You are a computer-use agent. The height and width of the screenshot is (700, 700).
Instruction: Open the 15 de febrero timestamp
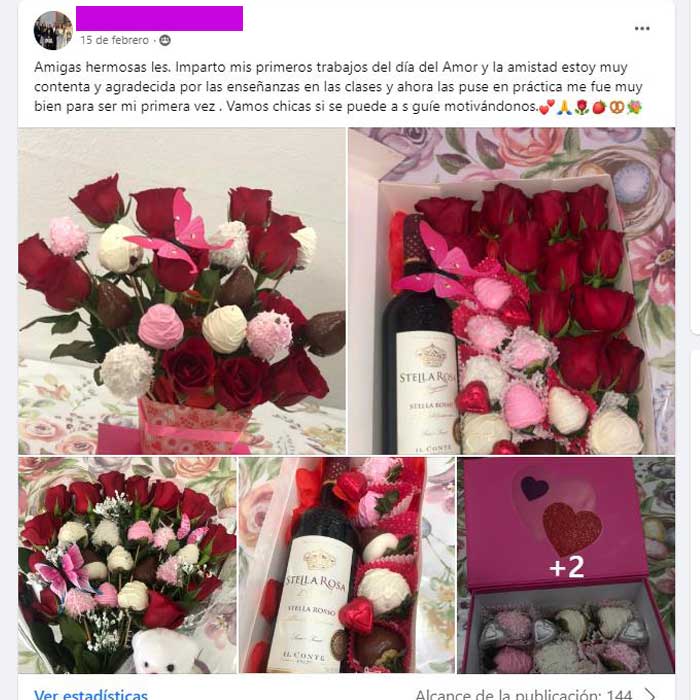click(x=114, y=40)
